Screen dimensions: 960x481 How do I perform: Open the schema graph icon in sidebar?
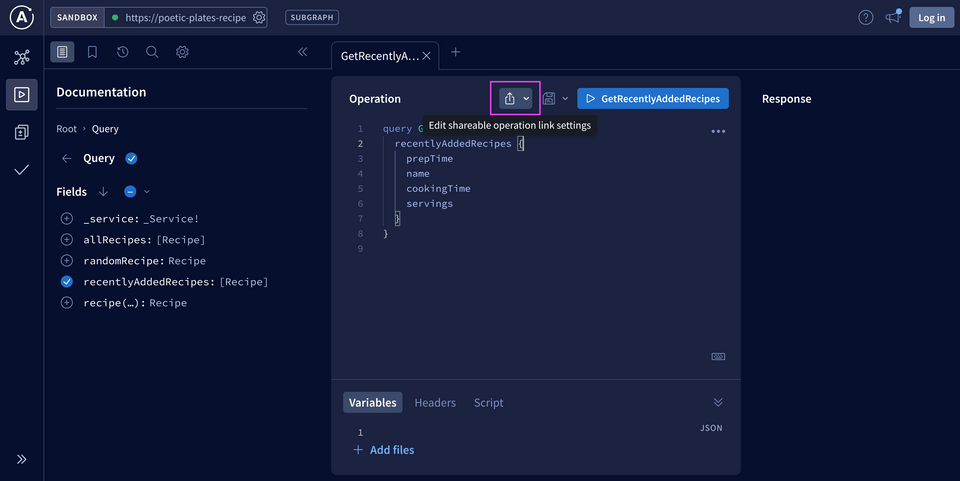click(21, 58)
